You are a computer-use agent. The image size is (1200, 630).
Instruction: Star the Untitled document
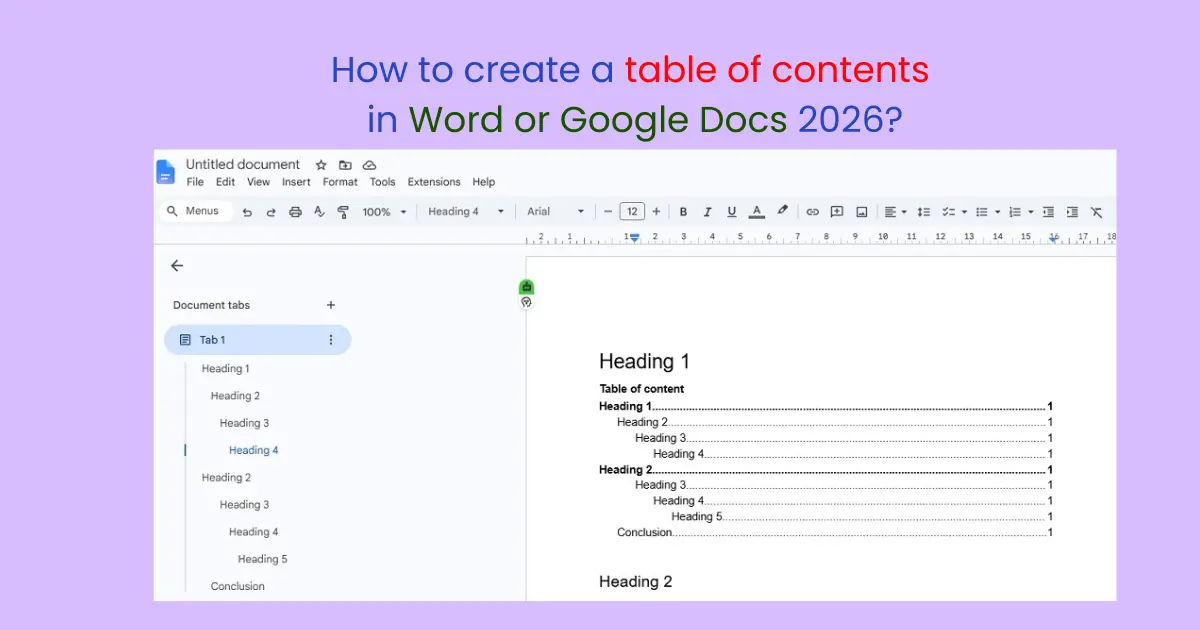click(321, 165)
